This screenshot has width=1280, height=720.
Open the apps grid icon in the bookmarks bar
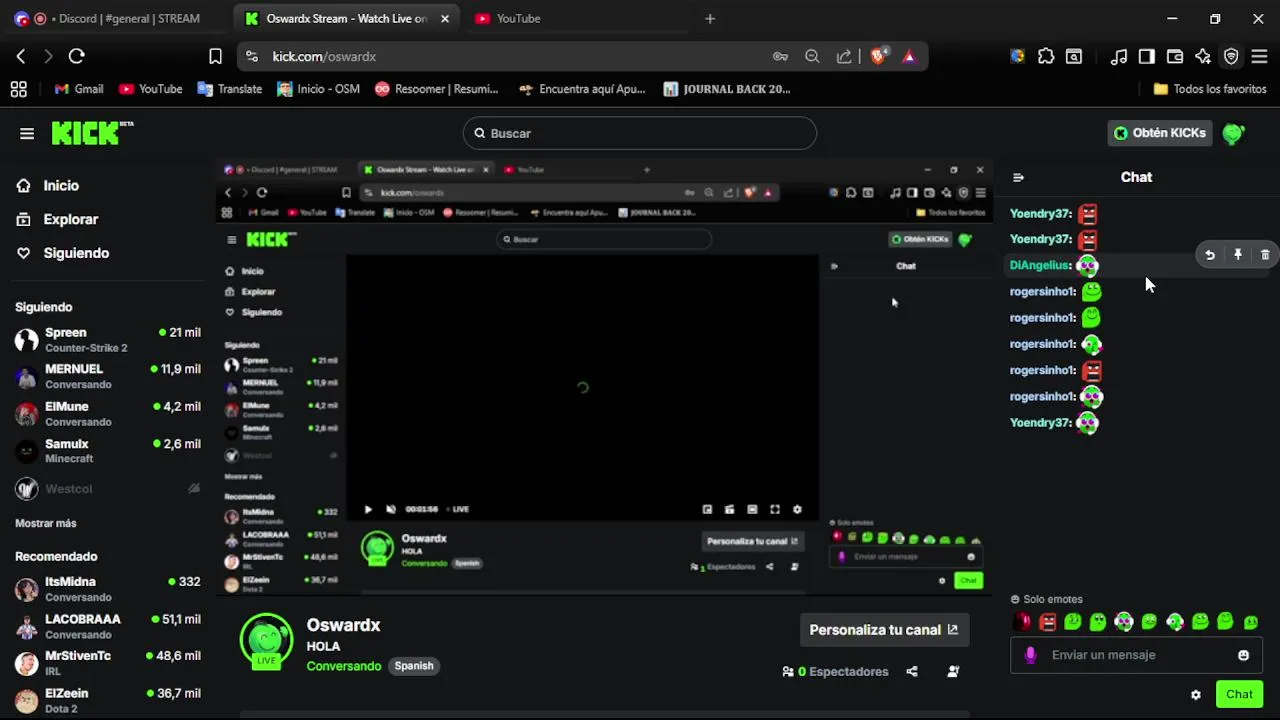coord(18,89)
